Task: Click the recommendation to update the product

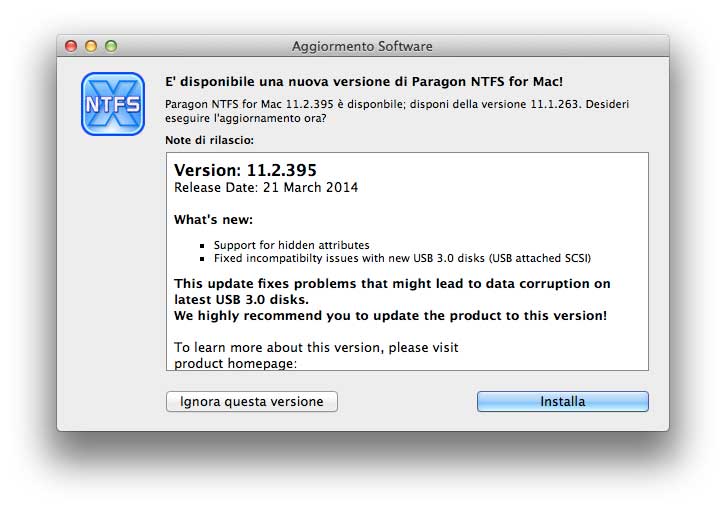Action: (390, 316)
